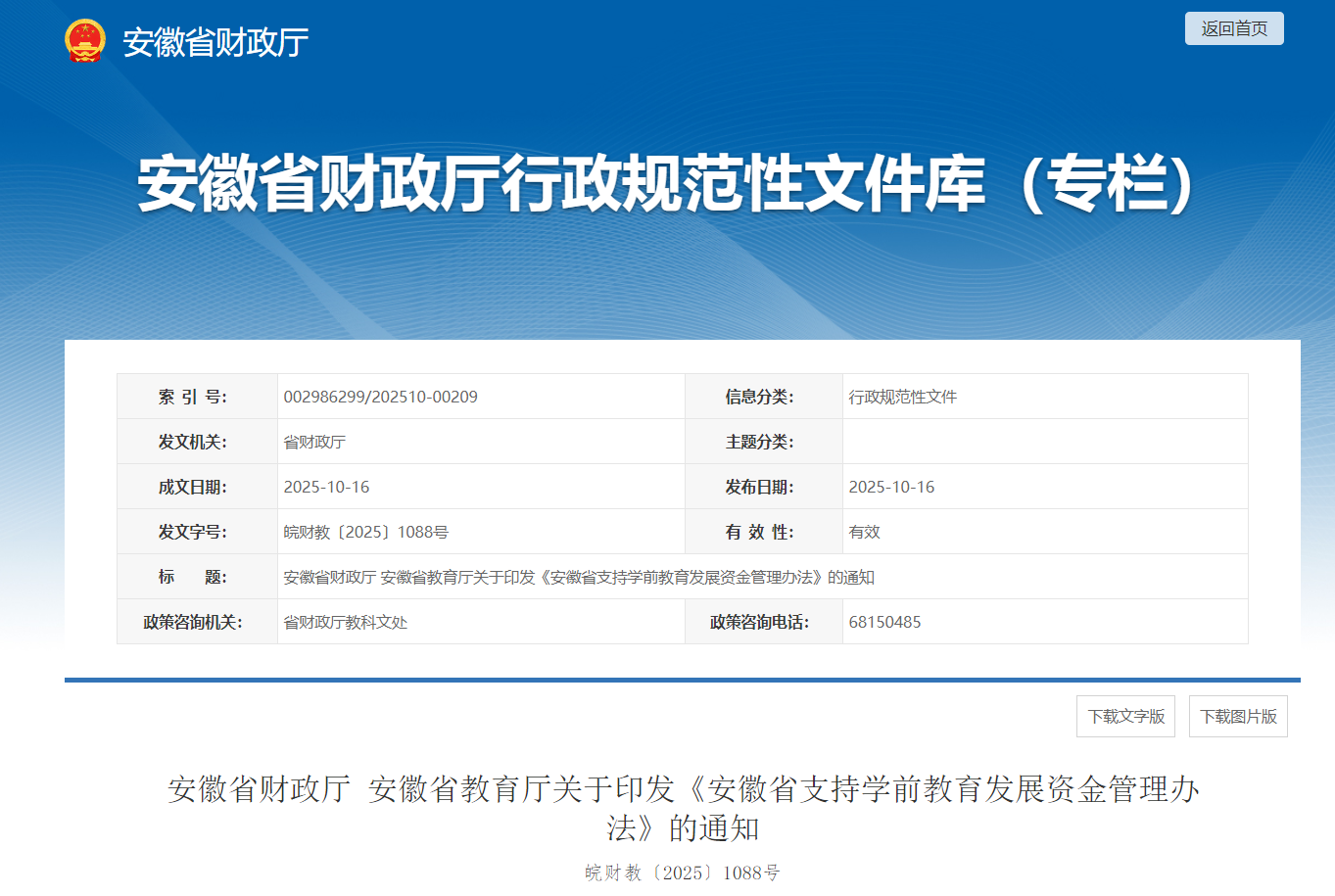
Task: Click the 索引号 label cell
Action: click(x=195, y=396)
